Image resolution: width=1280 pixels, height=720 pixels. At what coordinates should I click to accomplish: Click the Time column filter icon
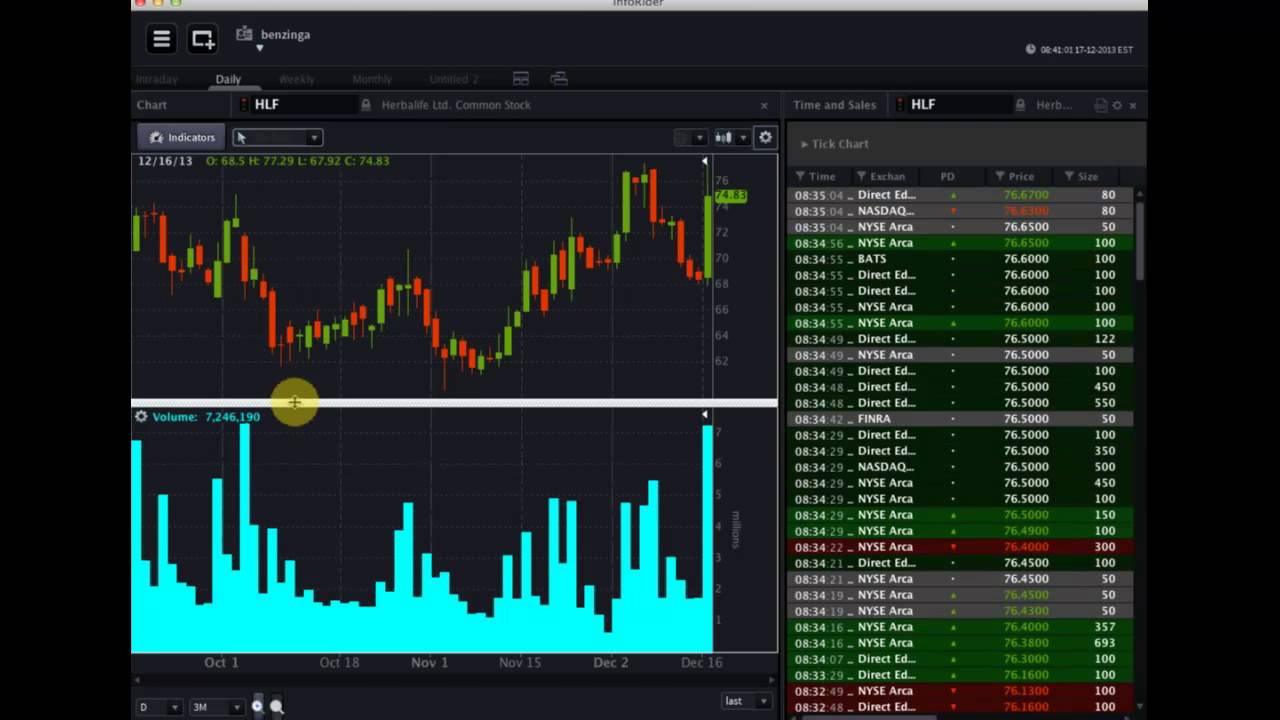(x=801, y=176)
